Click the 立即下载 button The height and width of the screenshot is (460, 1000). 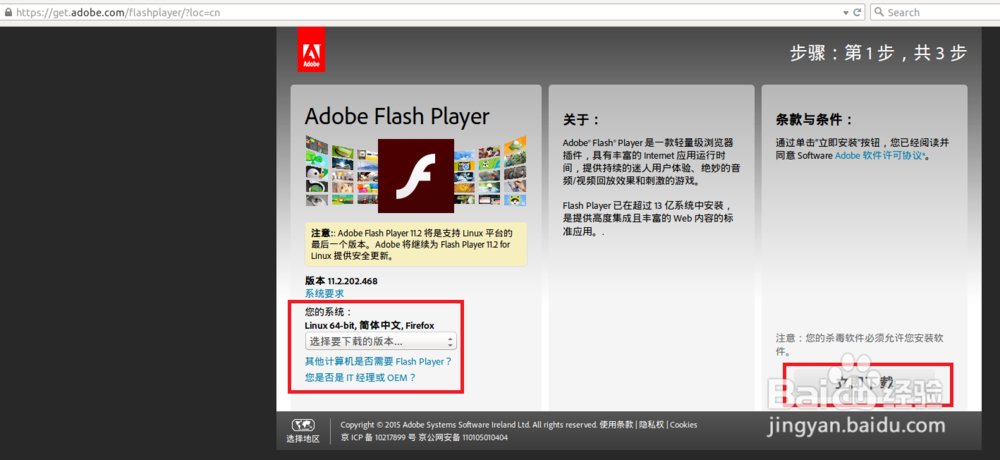[867, 383]
